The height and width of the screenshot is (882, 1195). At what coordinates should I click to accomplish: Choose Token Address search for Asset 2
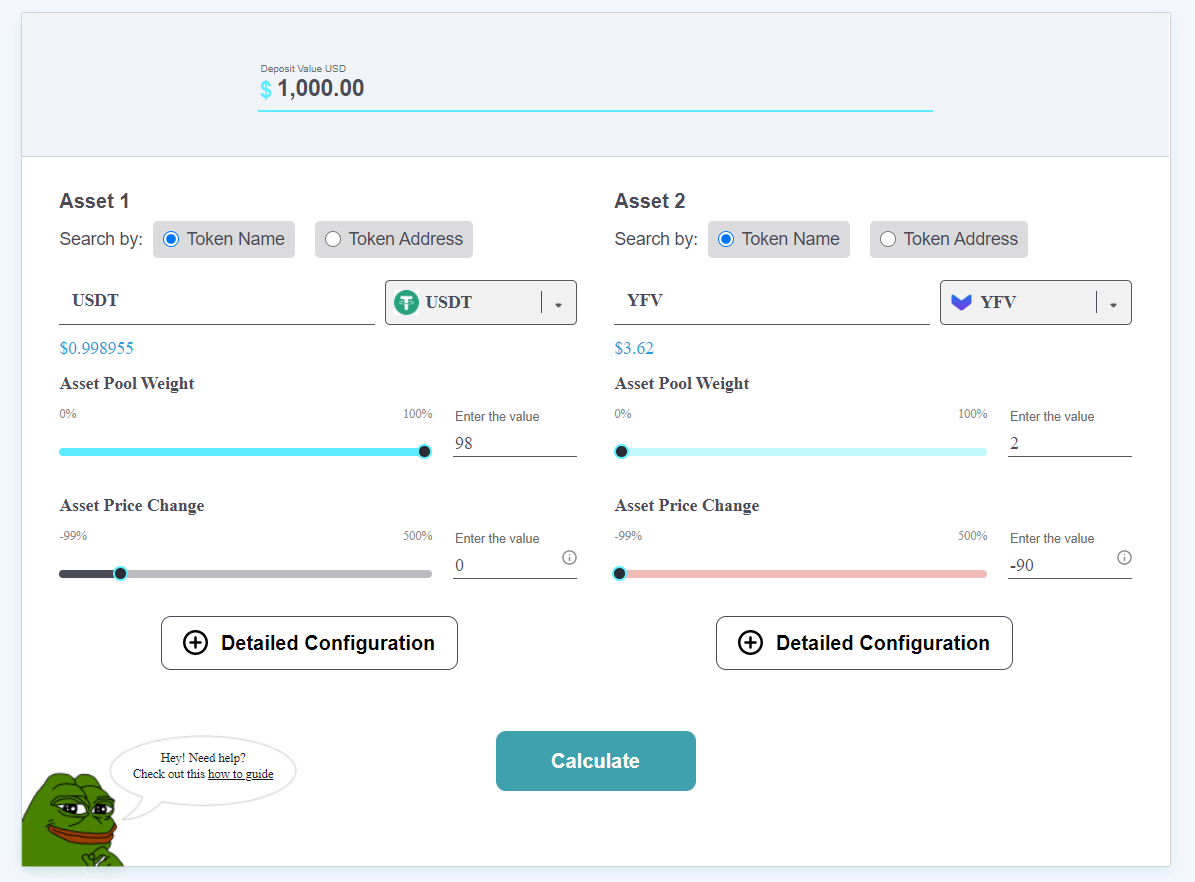888,239
